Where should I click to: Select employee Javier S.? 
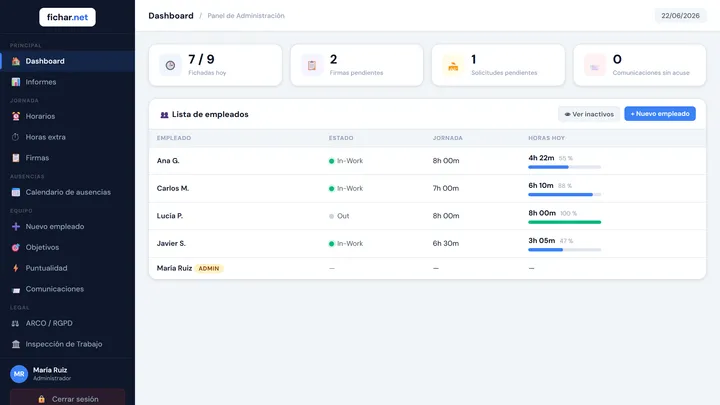point(171,243)
